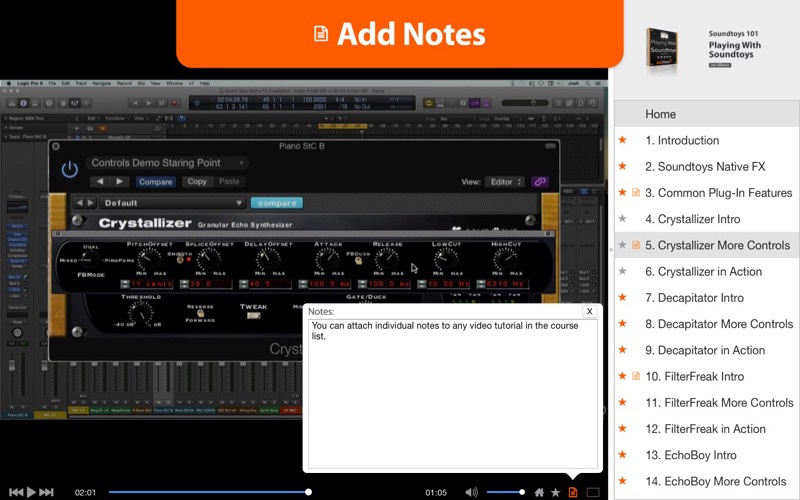Expand the Groups disclosure triangle

[6, 128]
